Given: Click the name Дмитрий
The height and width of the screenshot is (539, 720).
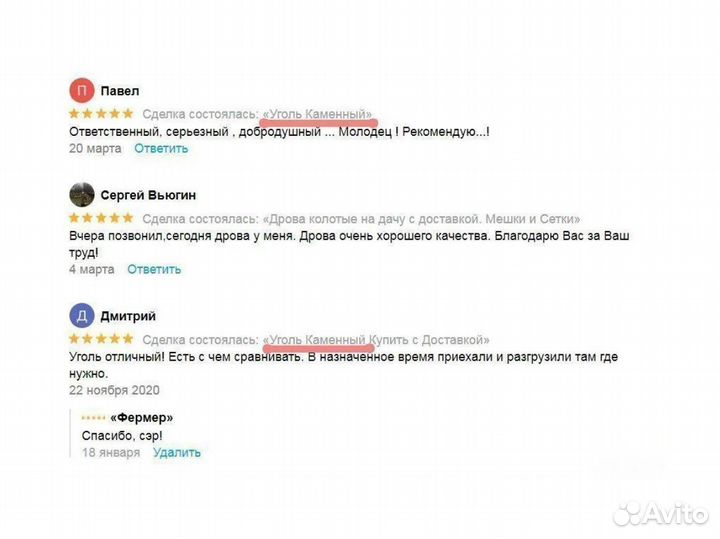Looking at the screenshot, I should point(128,316).
